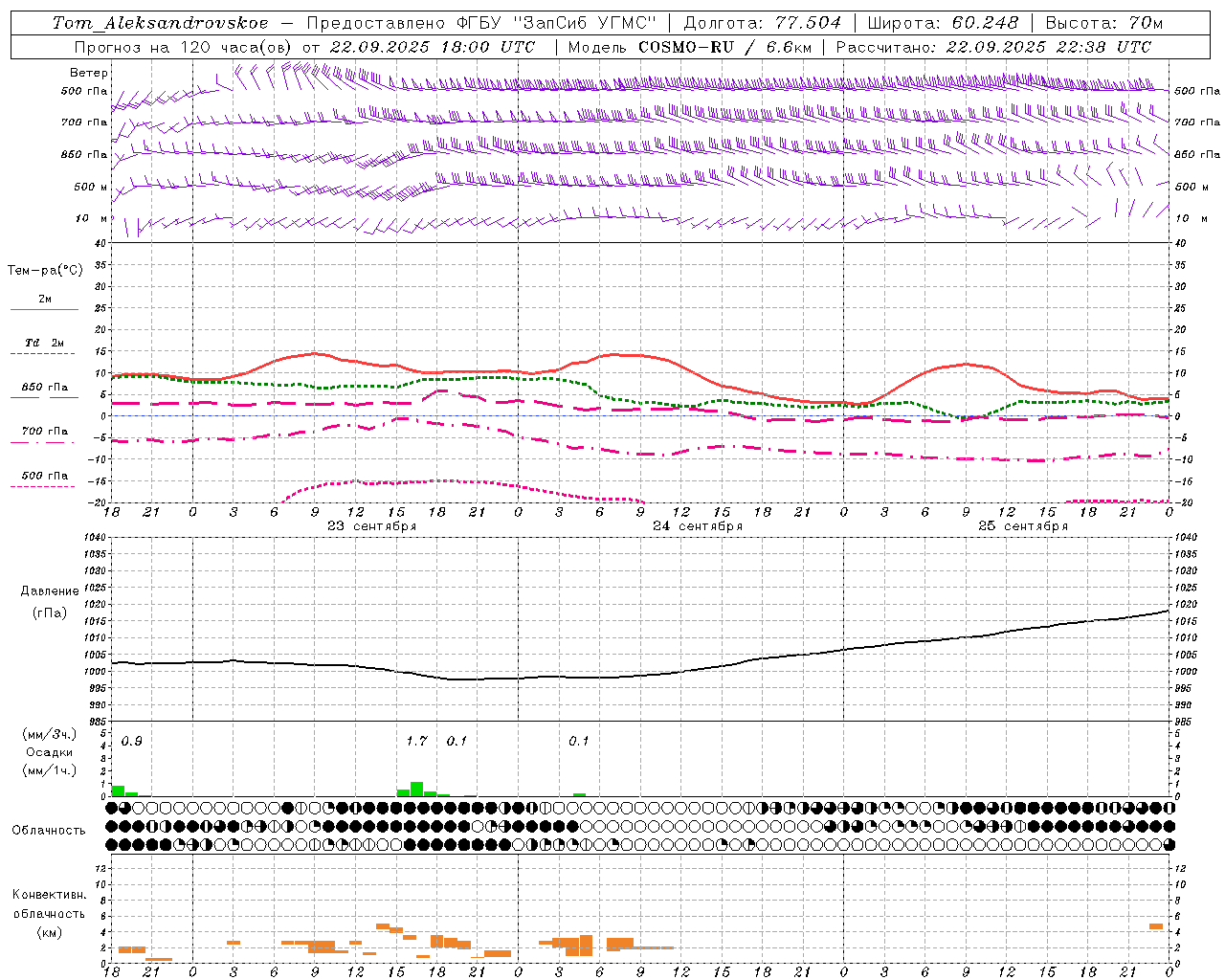The image size is (1225, 980).
Task: Click the 23 сентября date label
Action: (x=372, y=526)
